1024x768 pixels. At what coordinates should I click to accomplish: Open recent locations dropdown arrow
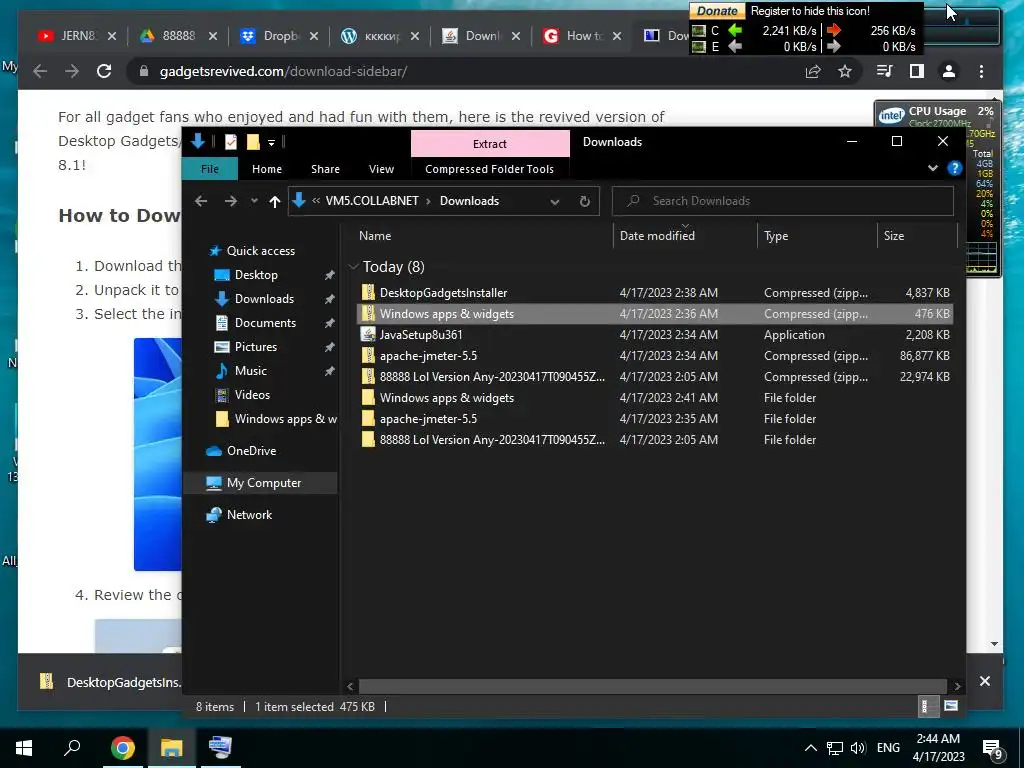pos(254,201)
